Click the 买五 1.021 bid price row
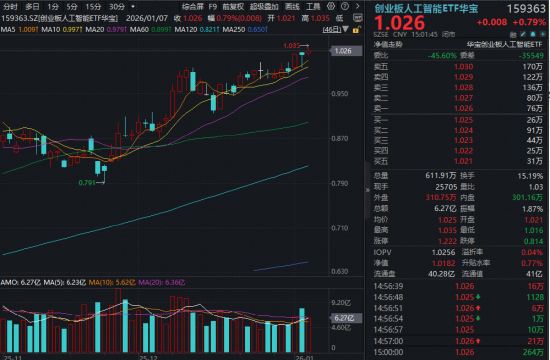550x360 pixels. pos(458,161)
